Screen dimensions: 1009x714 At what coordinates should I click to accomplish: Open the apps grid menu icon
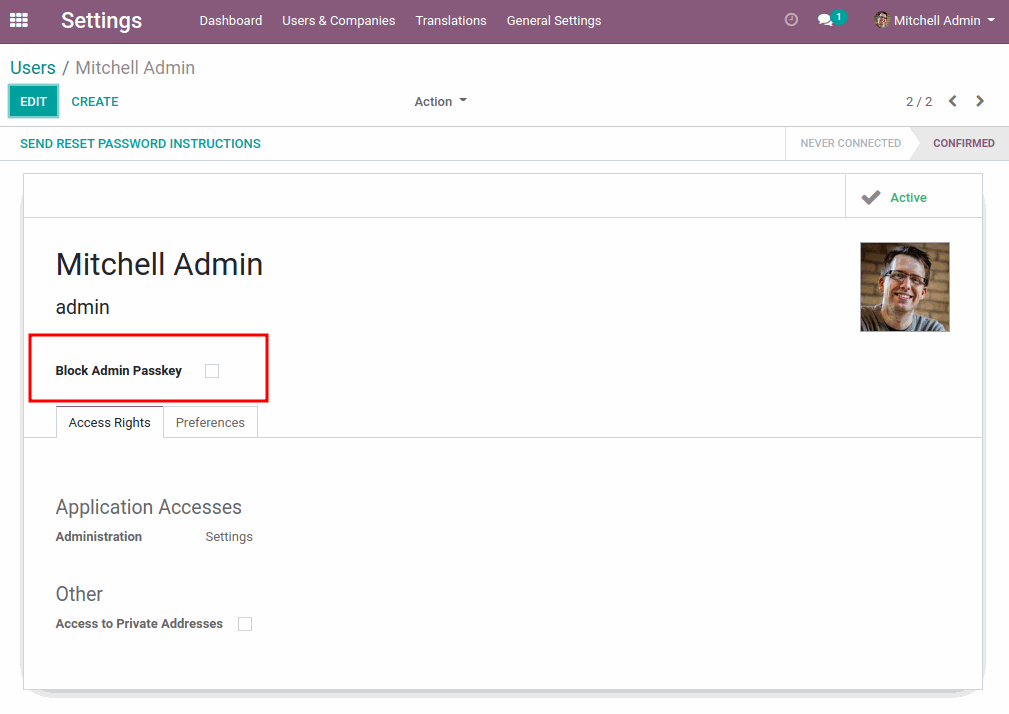pyautogui.click(x=19, y=20)
